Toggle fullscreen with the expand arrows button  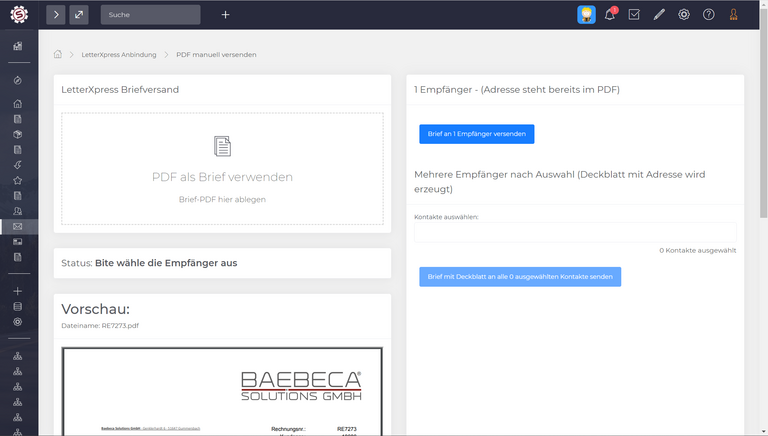(x=79, y=15)
